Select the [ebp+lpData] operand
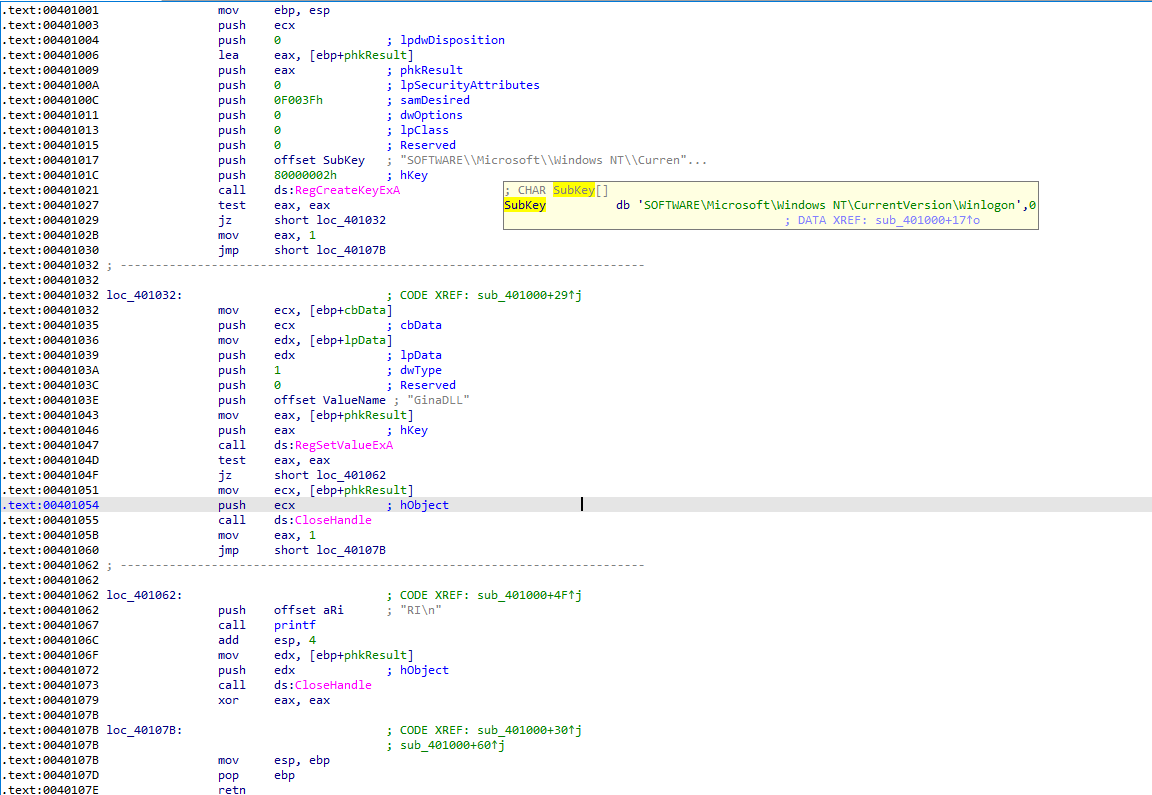 pos(351,340)
